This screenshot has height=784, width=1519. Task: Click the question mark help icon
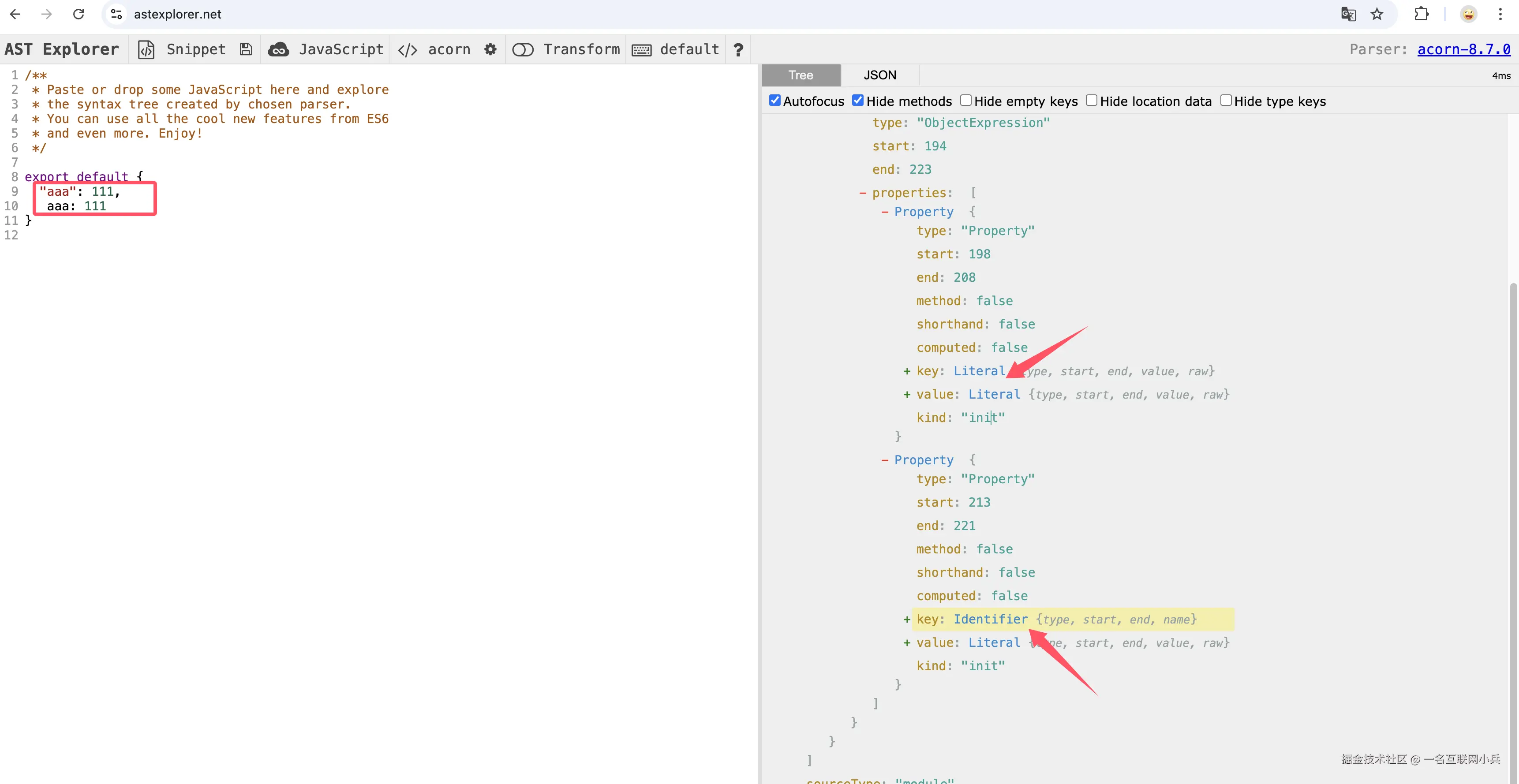pos(738,49)
